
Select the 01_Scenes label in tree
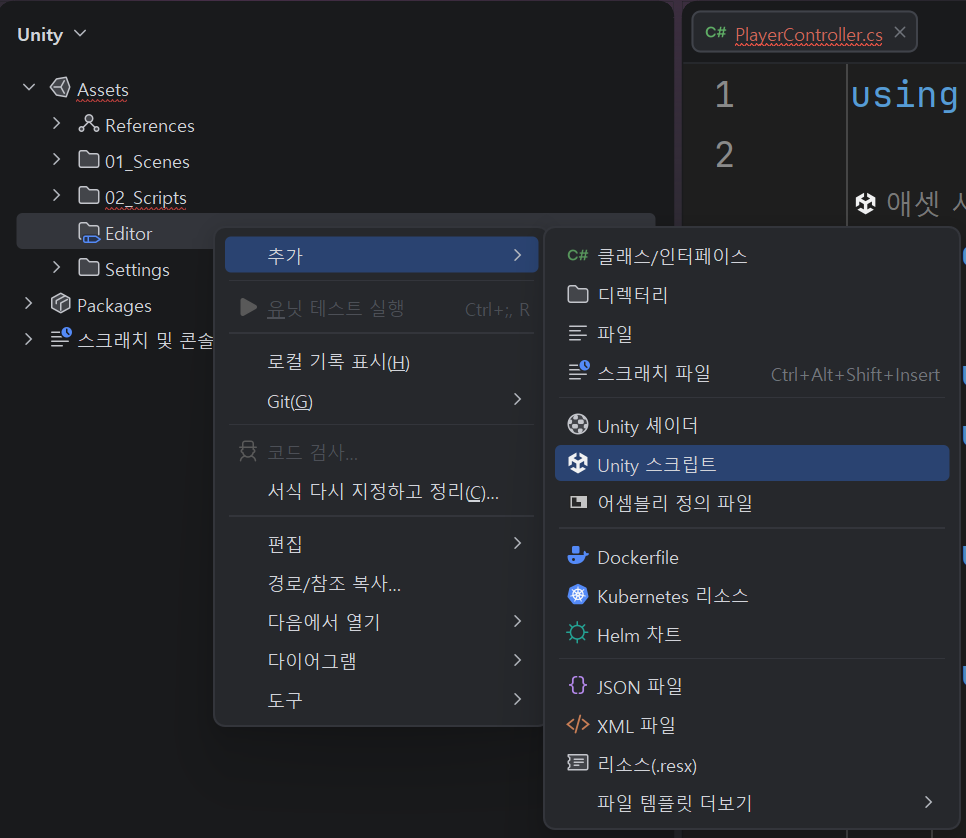click(x=147, y=162)
